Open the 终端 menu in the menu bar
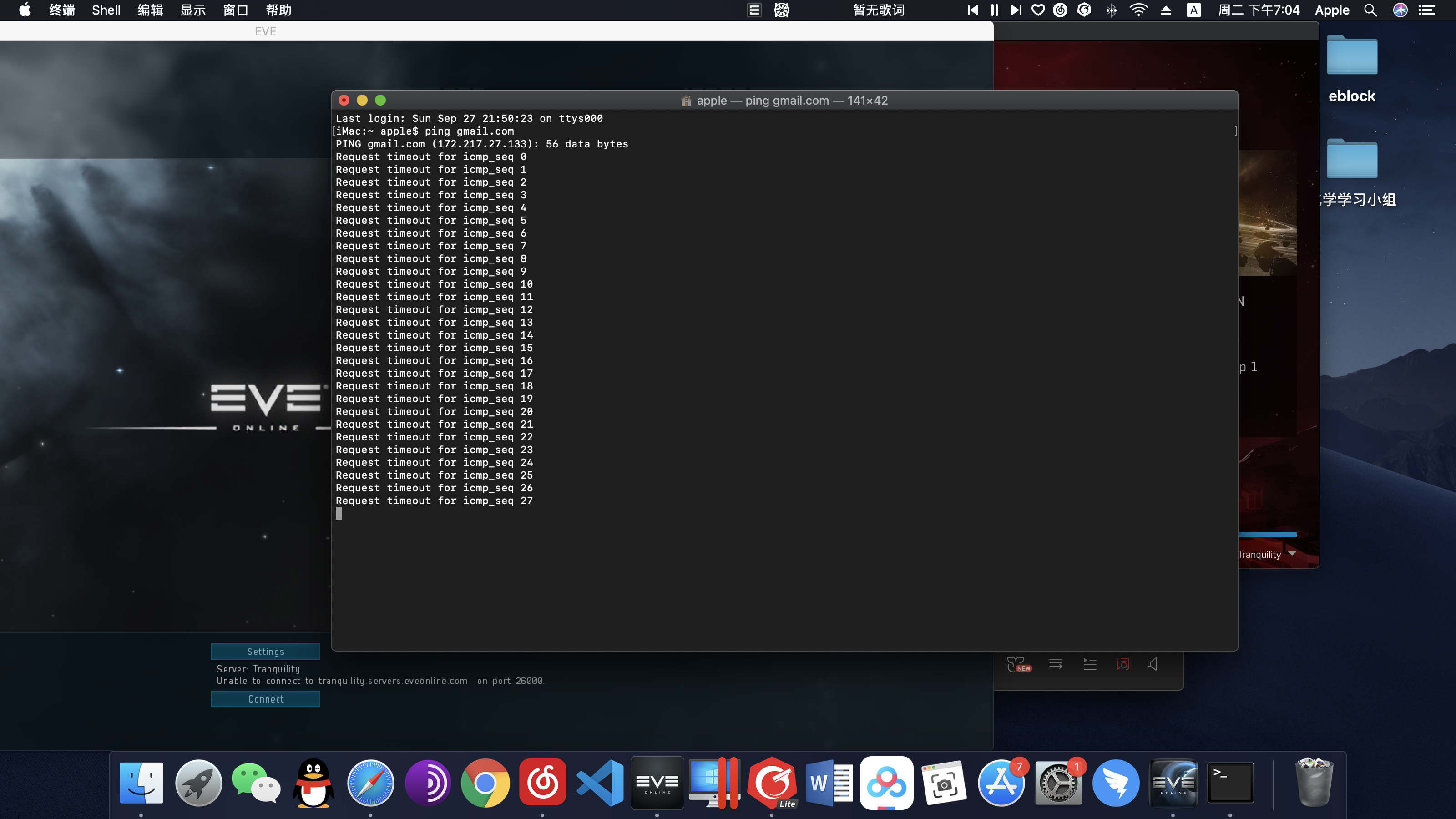This screenshot has width=1456, height=819. click(x=61, y=10)
